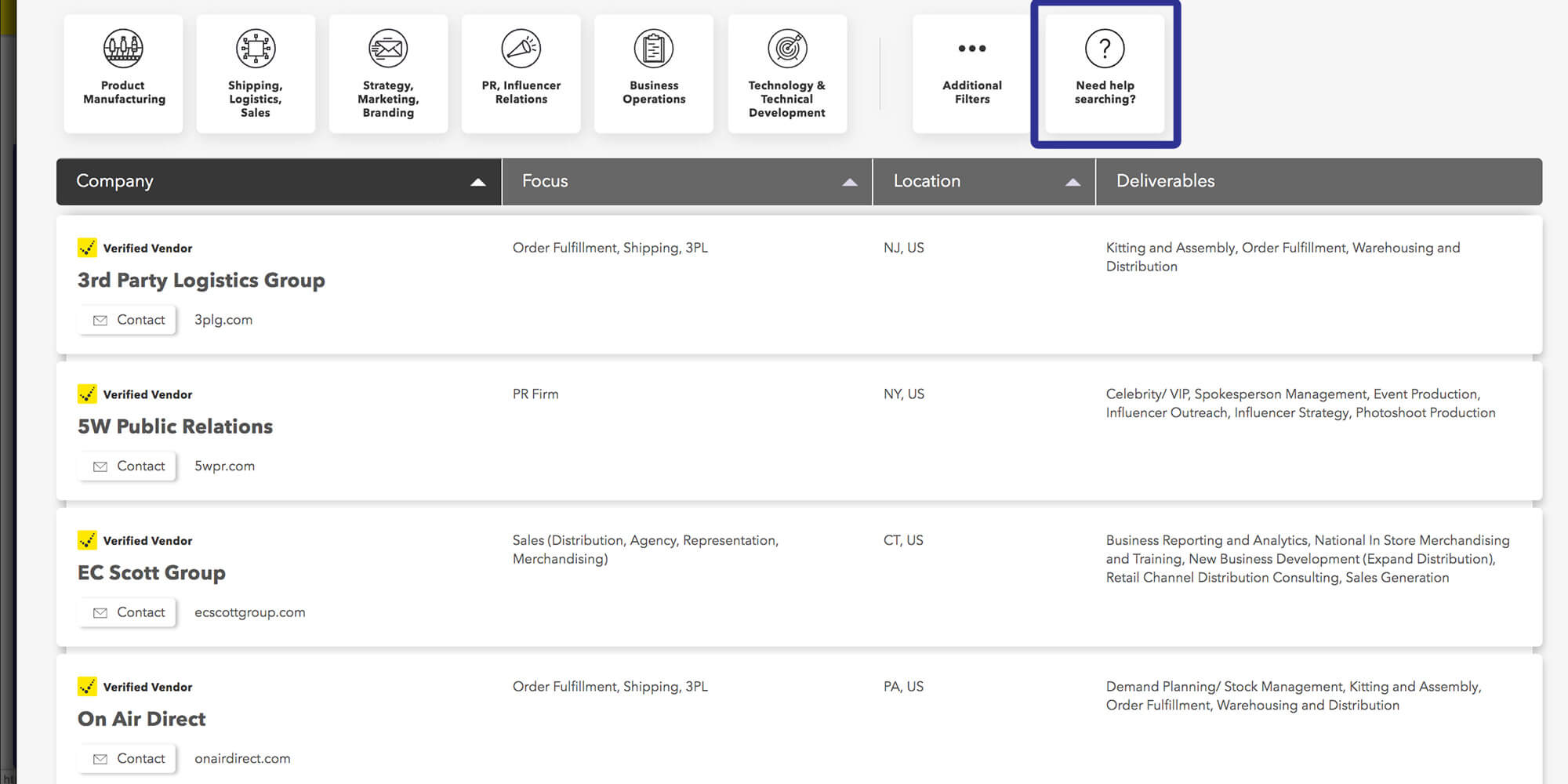Open On Air Direct company name
This screenshot has width=1568, height=784.
pyautogui.click(x=141, y=719)
